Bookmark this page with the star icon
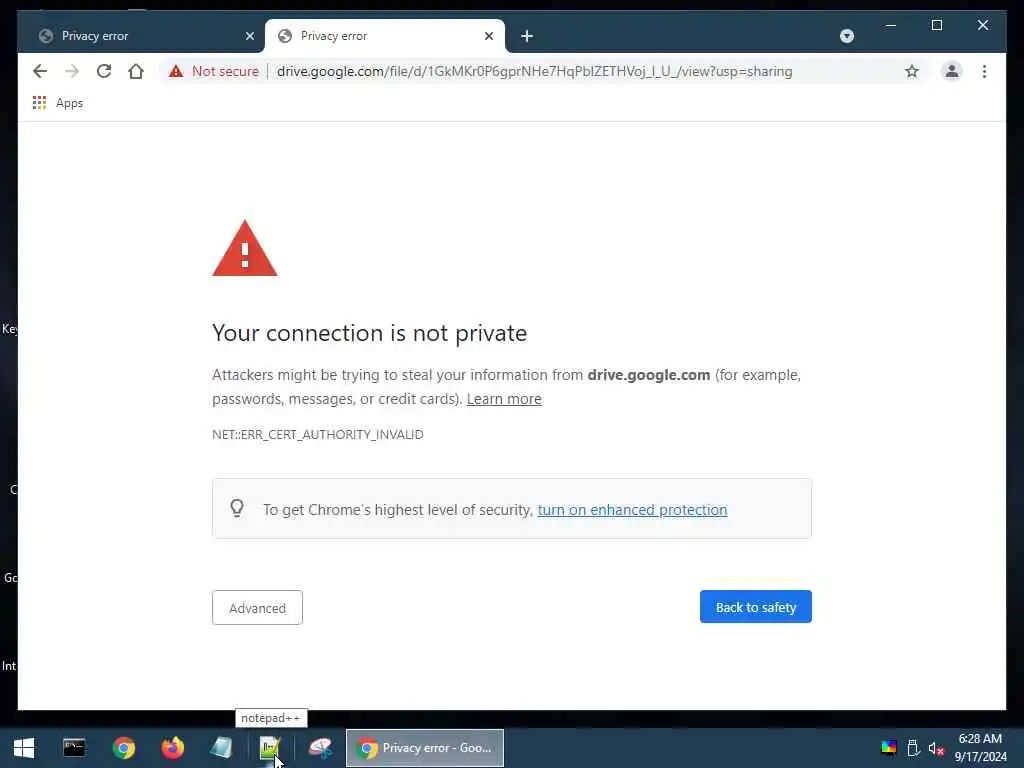 pyautogui.click(x=912, y=71)
